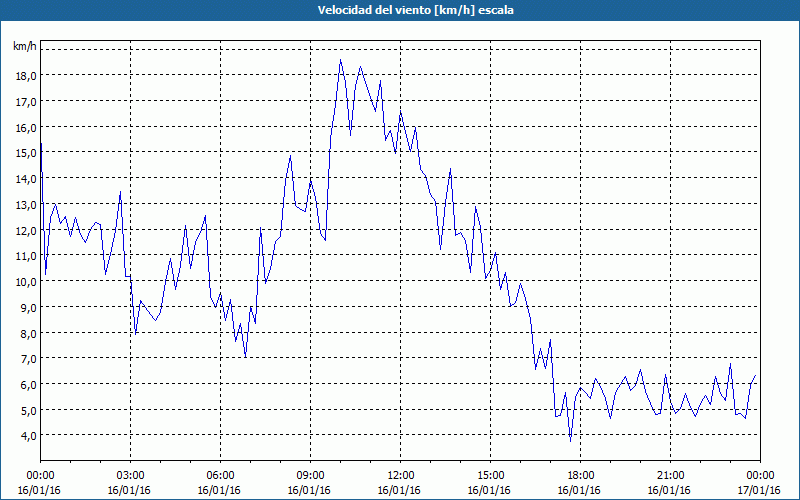Select the '16/01/16' date under 12:00
Image resolution: width=800 pixels, height=500 pixels.
tap(399, 490)
